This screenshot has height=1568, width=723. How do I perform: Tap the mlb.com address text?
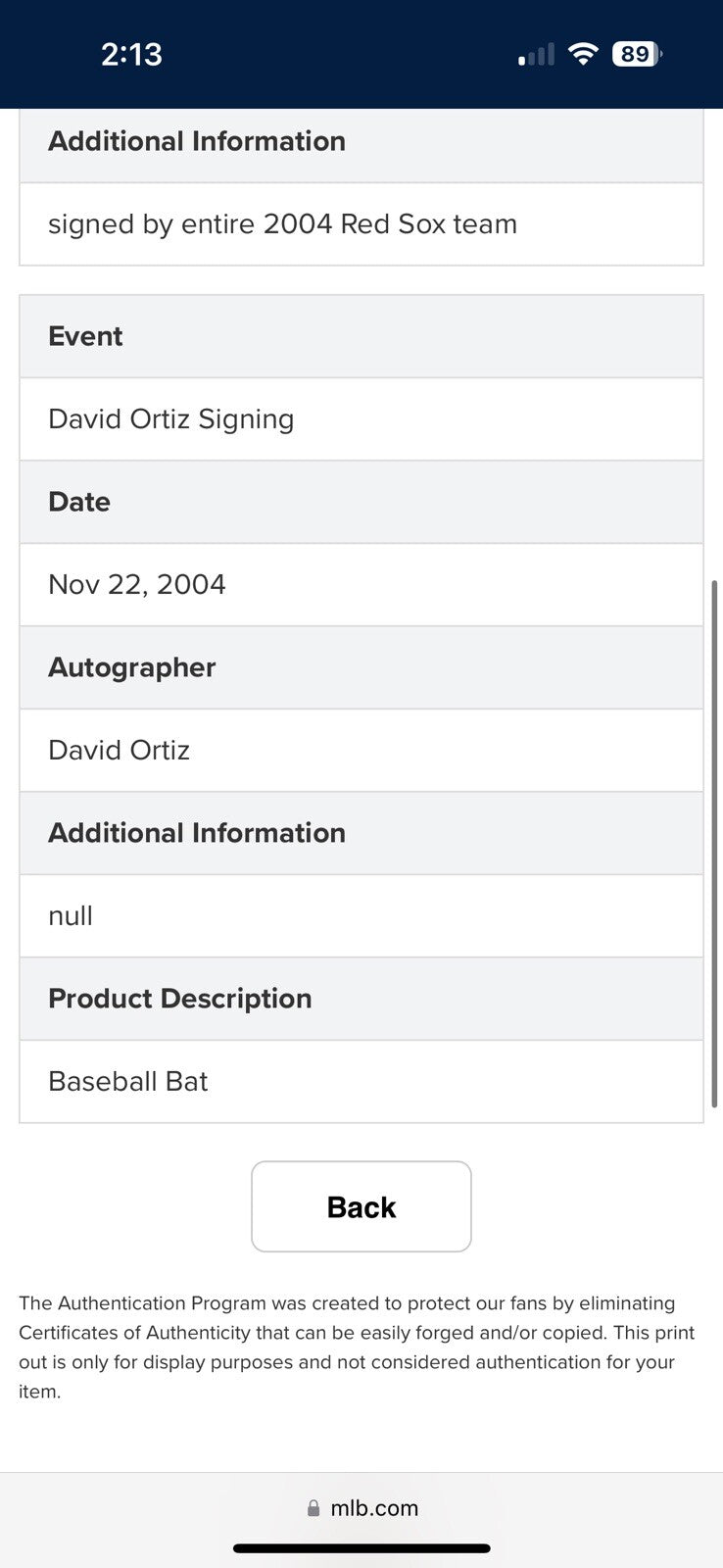click(x=374, y=1508)
